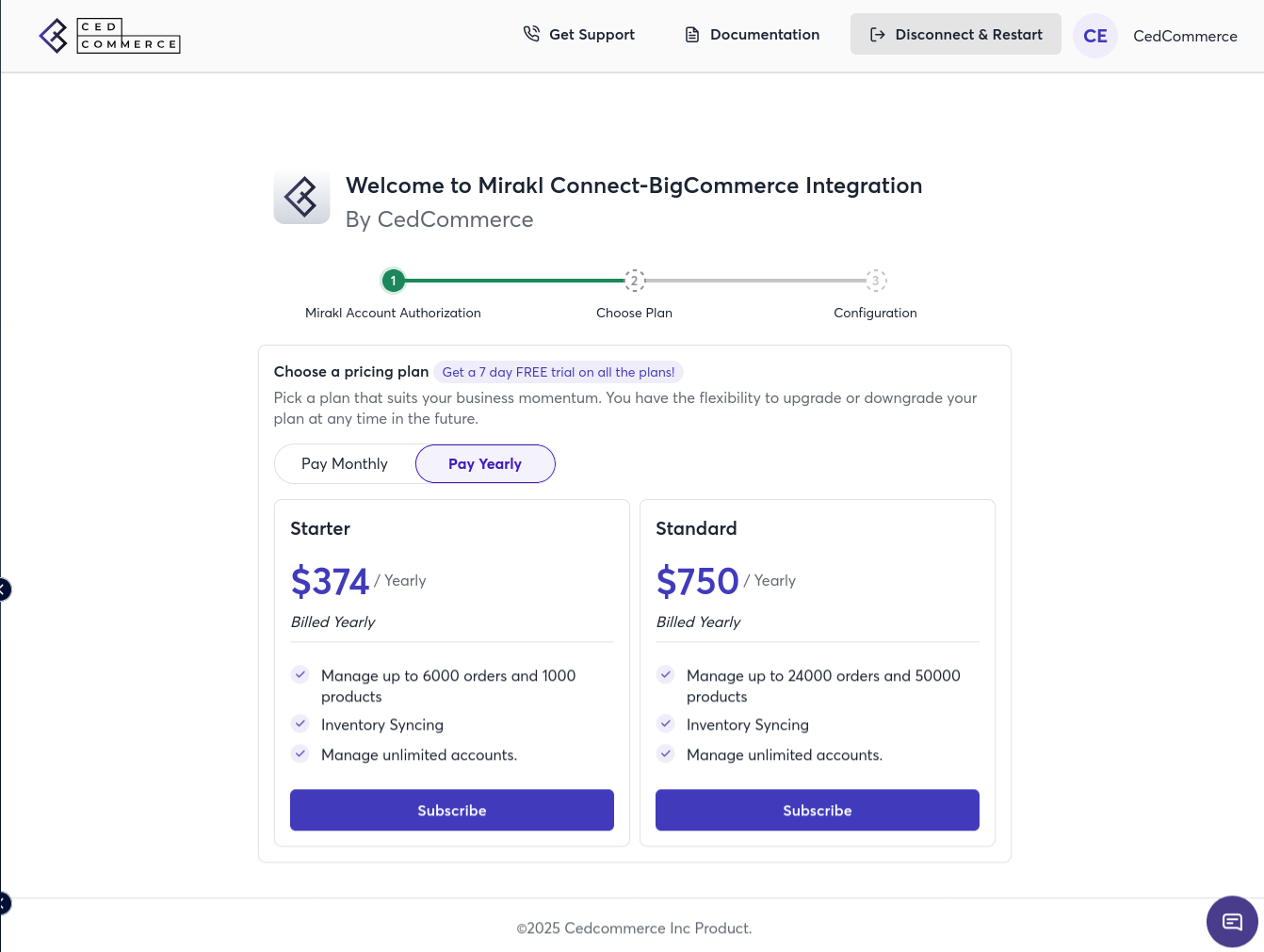Viewport: 1264px width, 952px height.
Task: Select Pay Yearly billing option
Action: [x=485, y=463]
